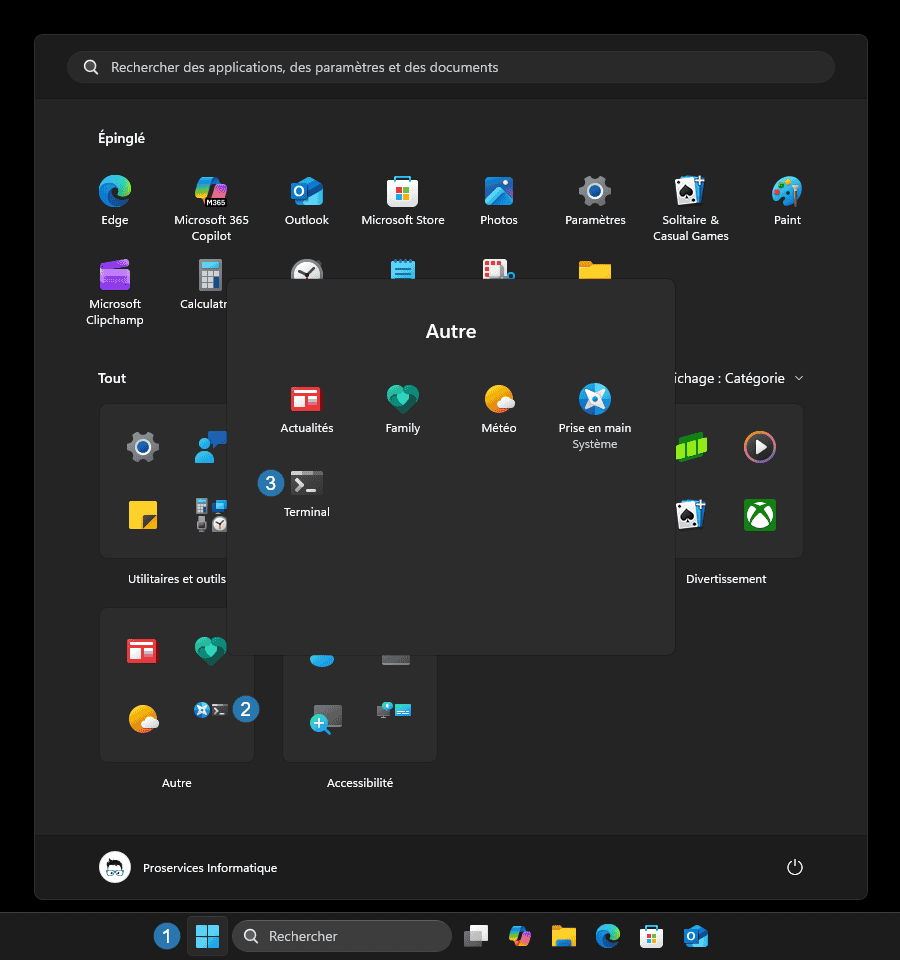Launch Xbox icon in Divertissement
The image size is (900, 960).
760,515
